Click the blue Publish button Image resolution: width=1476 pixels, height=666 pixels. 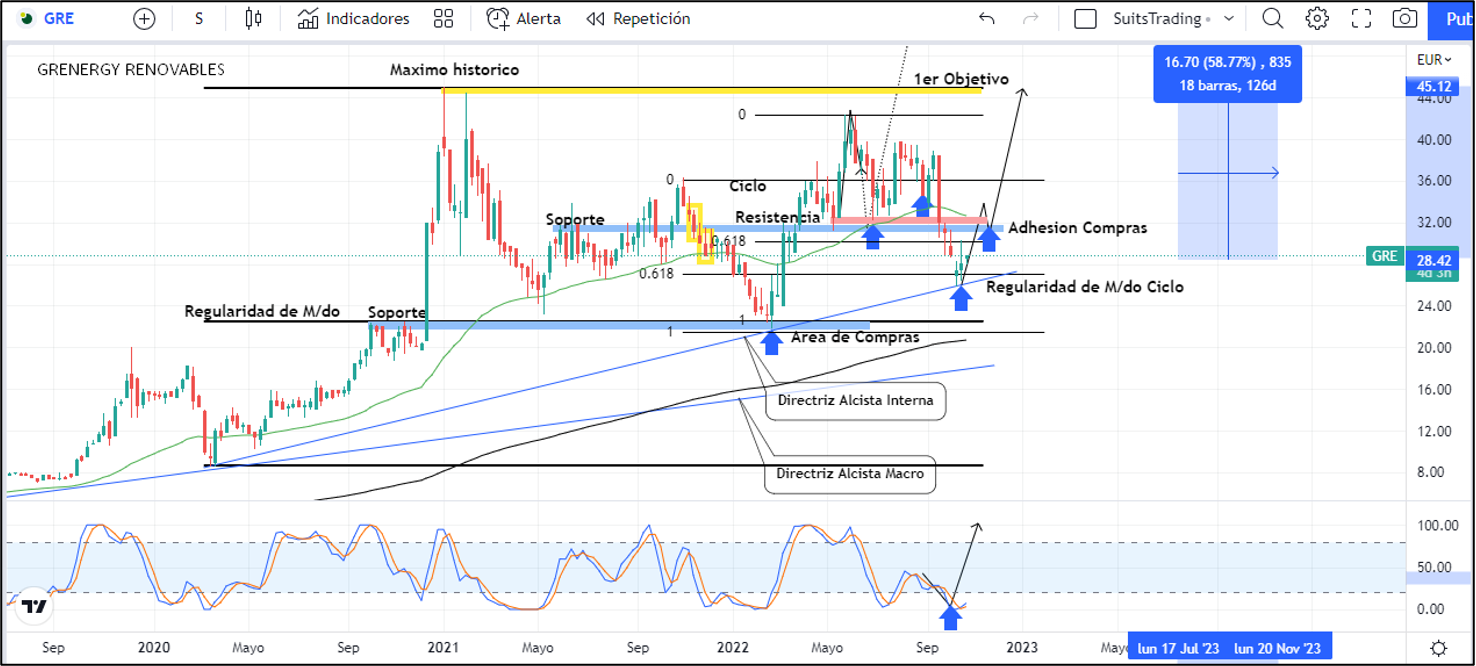point(1455,19)
